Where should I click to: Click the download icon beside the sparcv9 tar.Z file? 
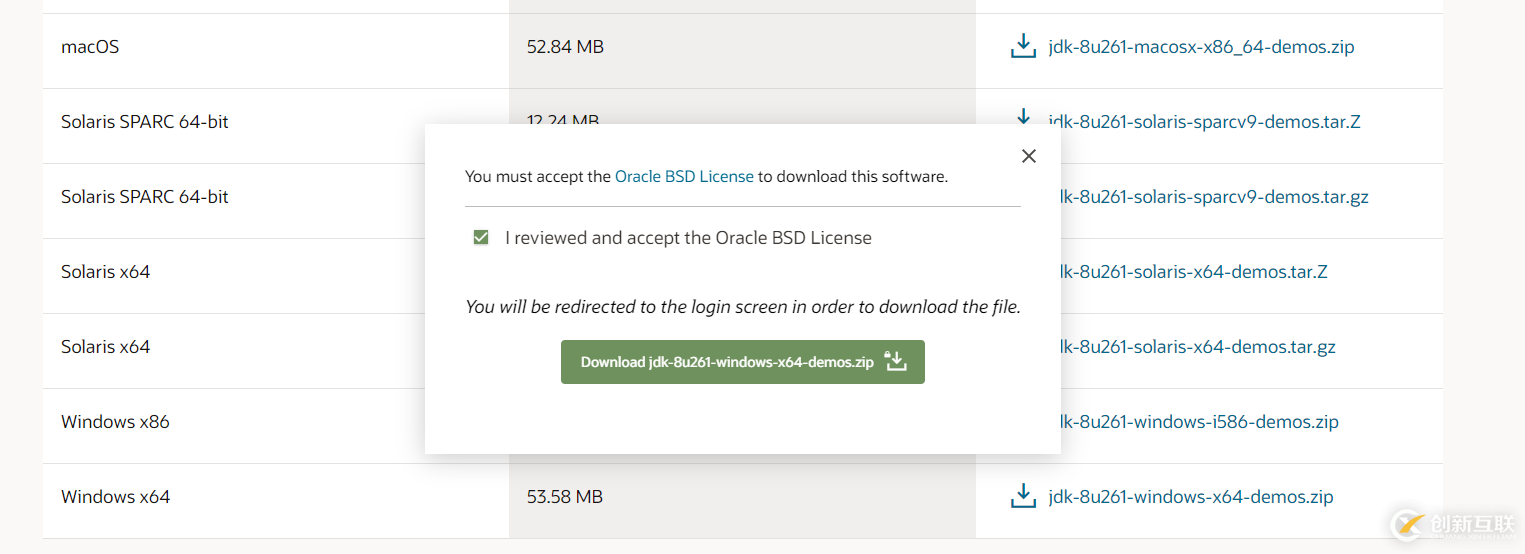(1023, 117)
